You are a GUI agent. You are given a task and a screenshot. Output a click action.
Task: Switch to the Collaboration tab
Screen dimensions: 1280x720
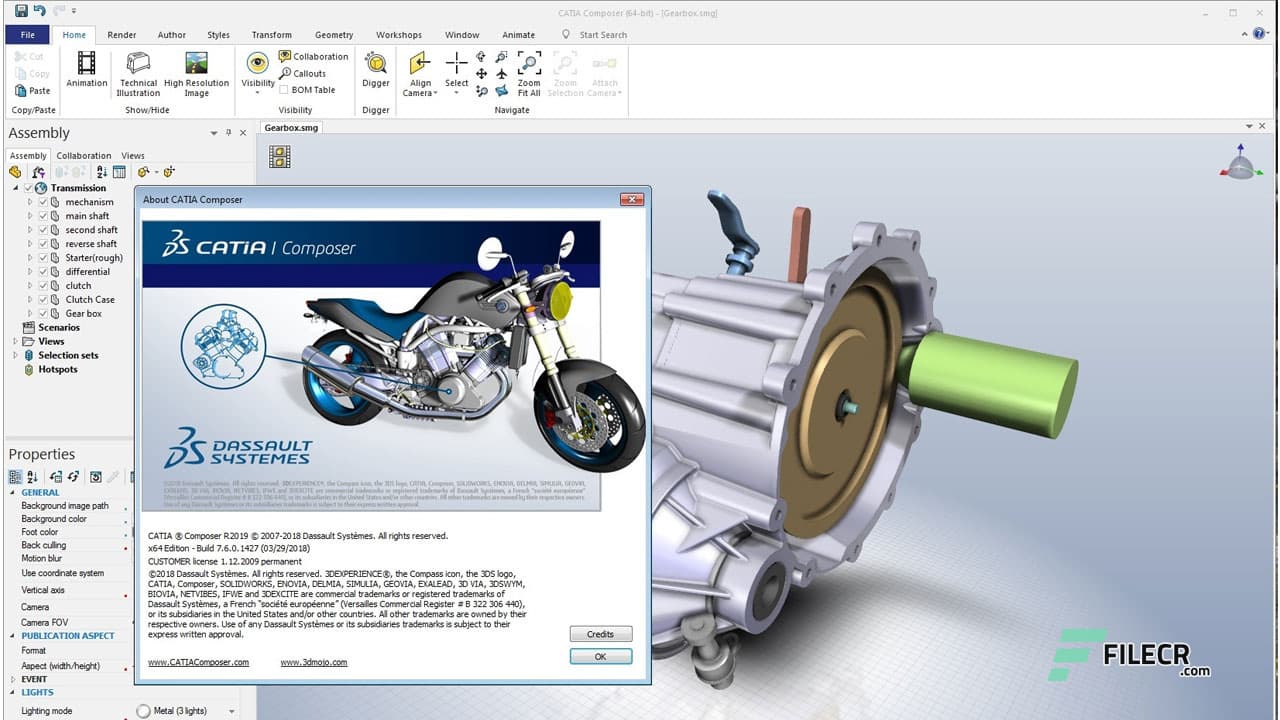[83, 155]
